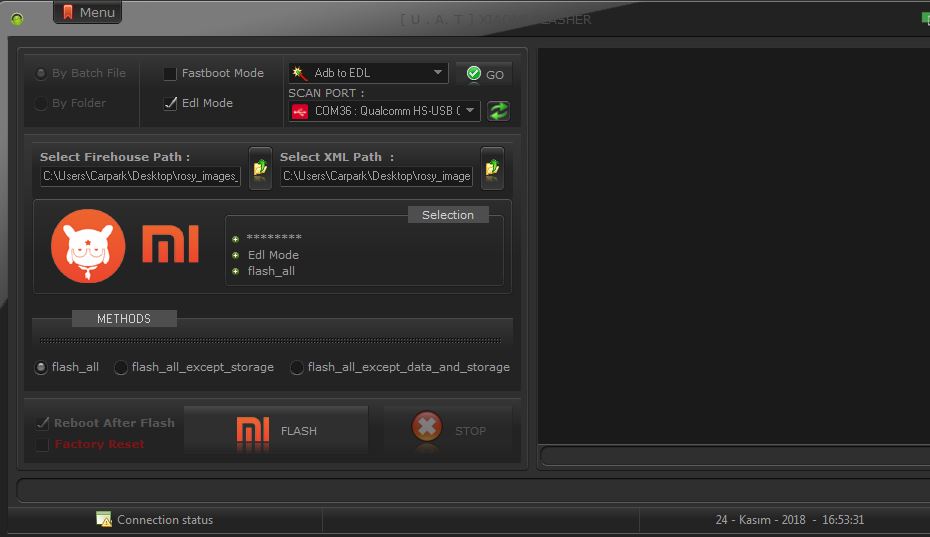
Task: Enable the Factory Reset checkbox
Action: coord(42,444)
